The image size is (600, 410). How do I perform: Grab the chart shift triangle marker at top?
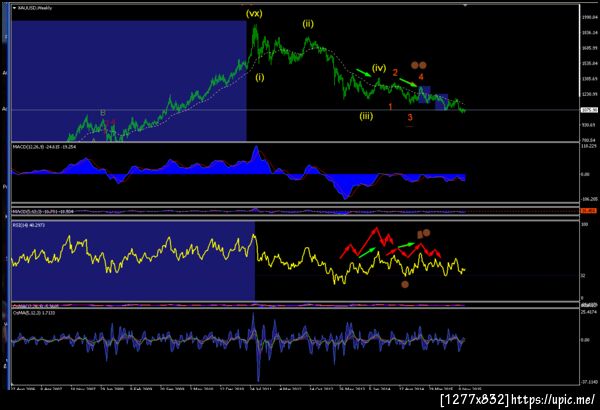[465, 5]
